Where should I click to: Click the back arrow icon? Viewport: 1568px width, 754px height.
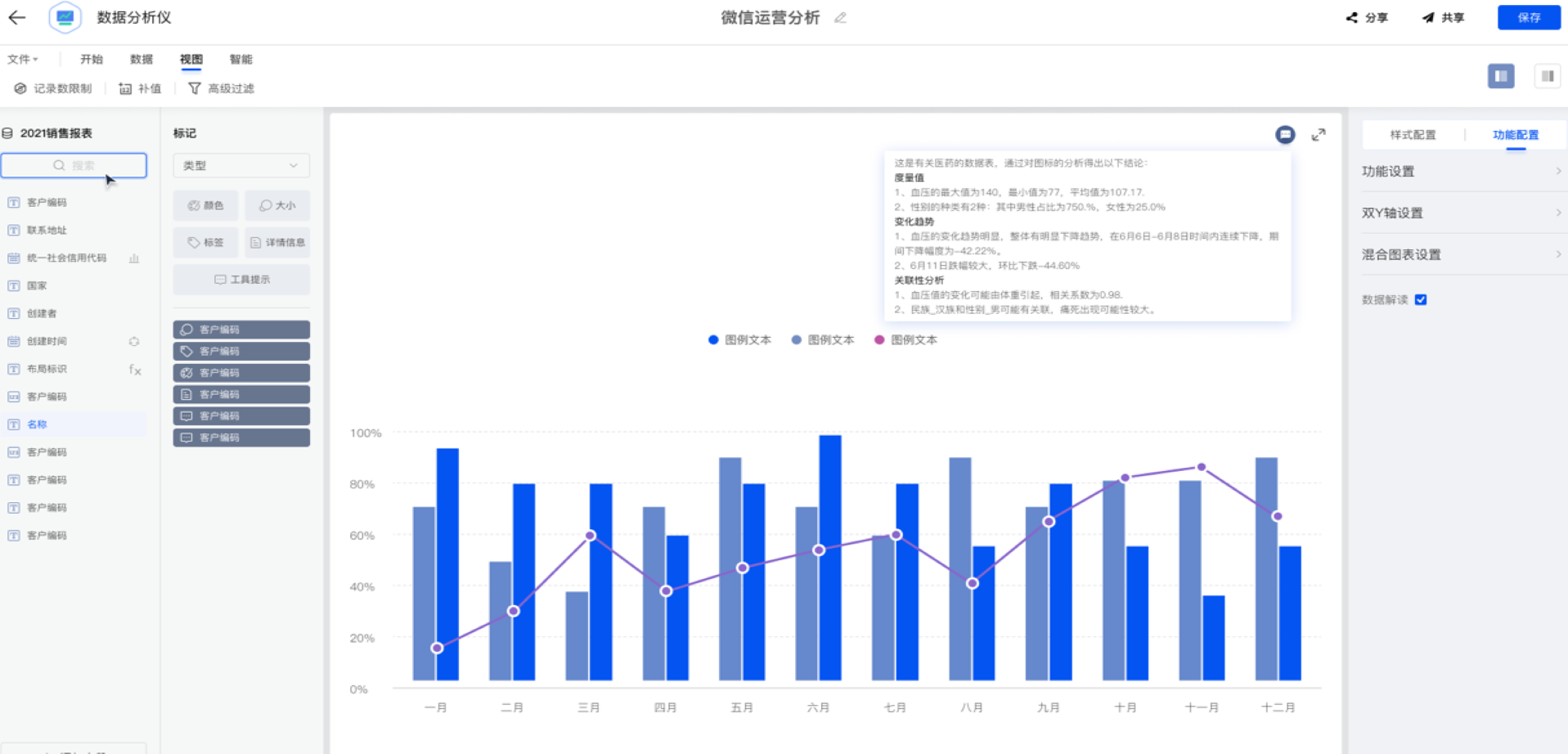tap(16, 17)
